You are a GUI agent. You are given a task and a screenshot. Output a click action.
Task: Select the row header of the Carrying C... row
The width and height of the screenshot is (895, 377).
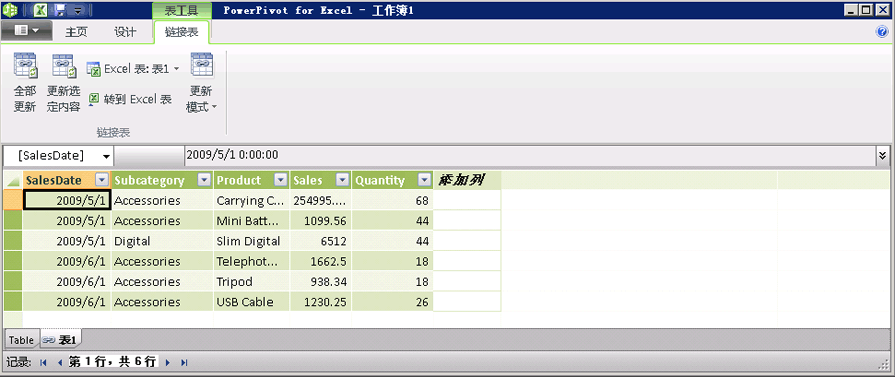[13, 200]
